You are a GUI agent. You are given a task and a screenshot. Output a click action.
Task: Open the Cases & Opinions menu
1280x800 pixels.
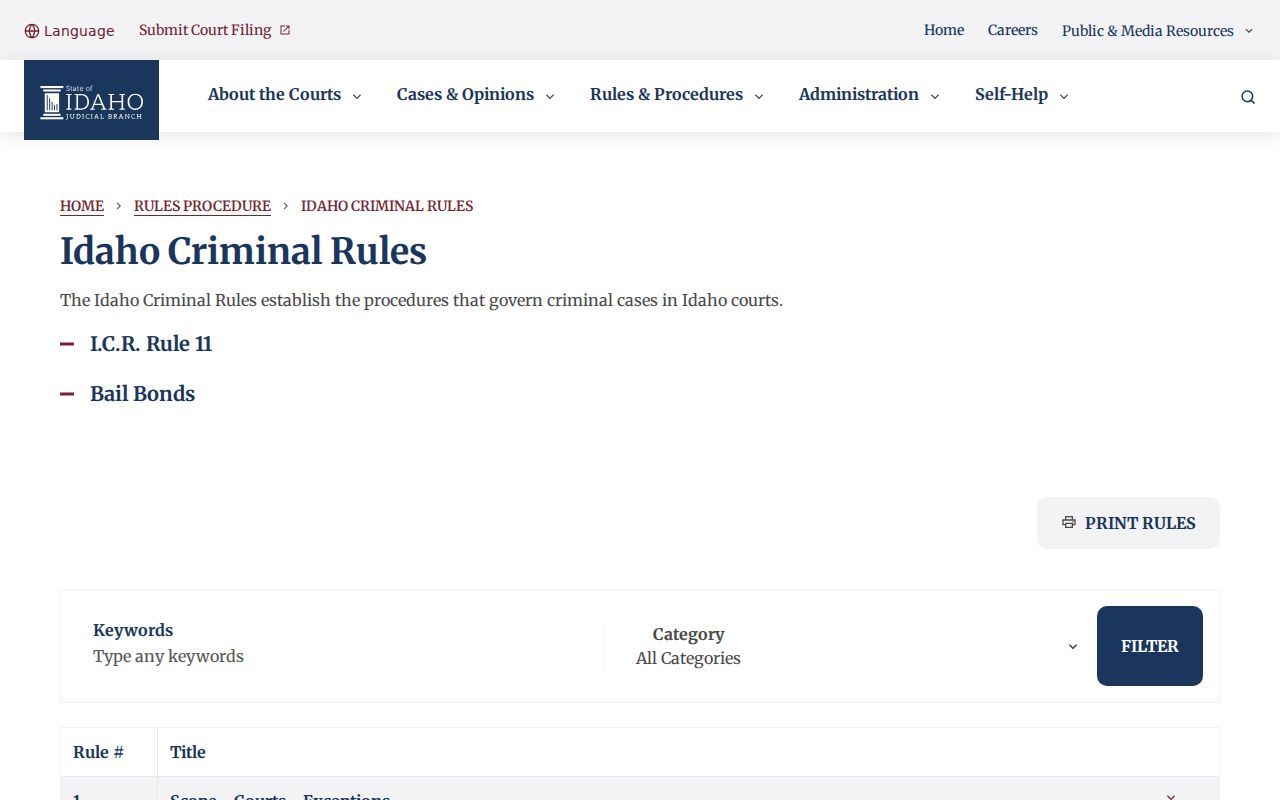[476, 95]
